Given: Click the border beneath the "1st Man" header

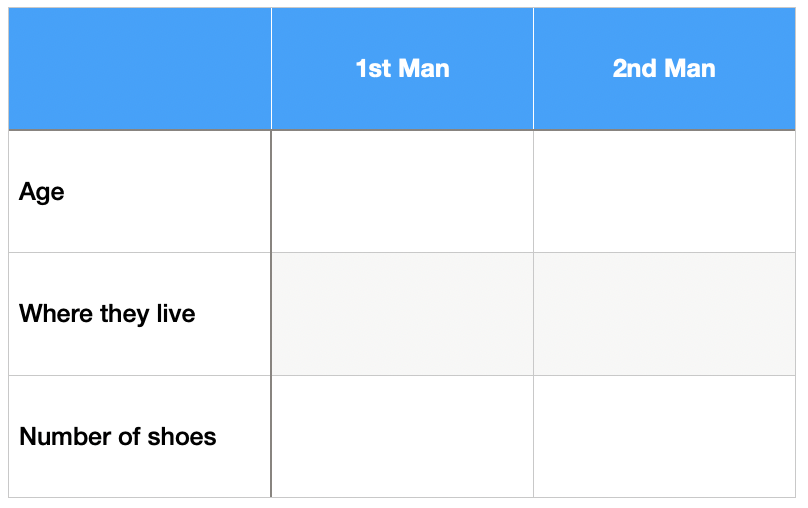Looking at the screenshot, I should point(402,130).
